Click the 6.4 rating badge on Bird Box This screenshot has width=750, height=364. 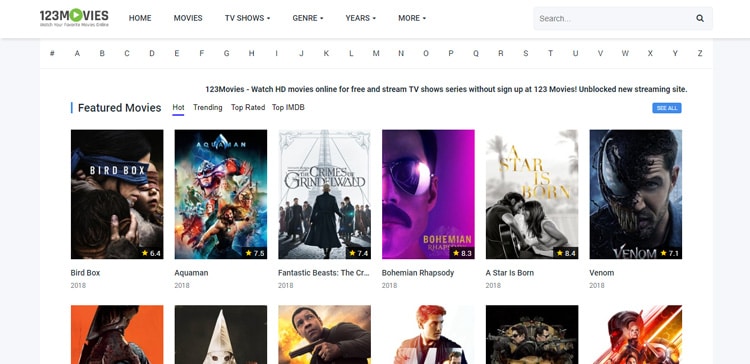click(x=151, y=253)
